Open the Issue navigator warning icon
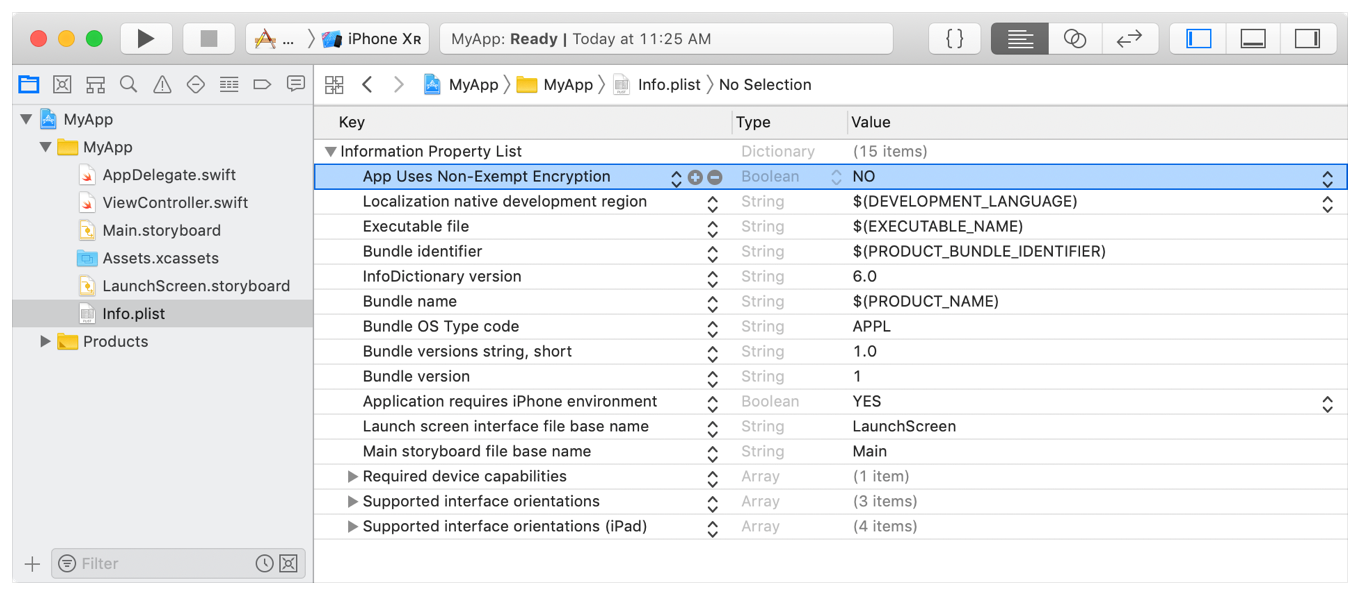This screenshot has height=595, width=1360. (162, 85)
